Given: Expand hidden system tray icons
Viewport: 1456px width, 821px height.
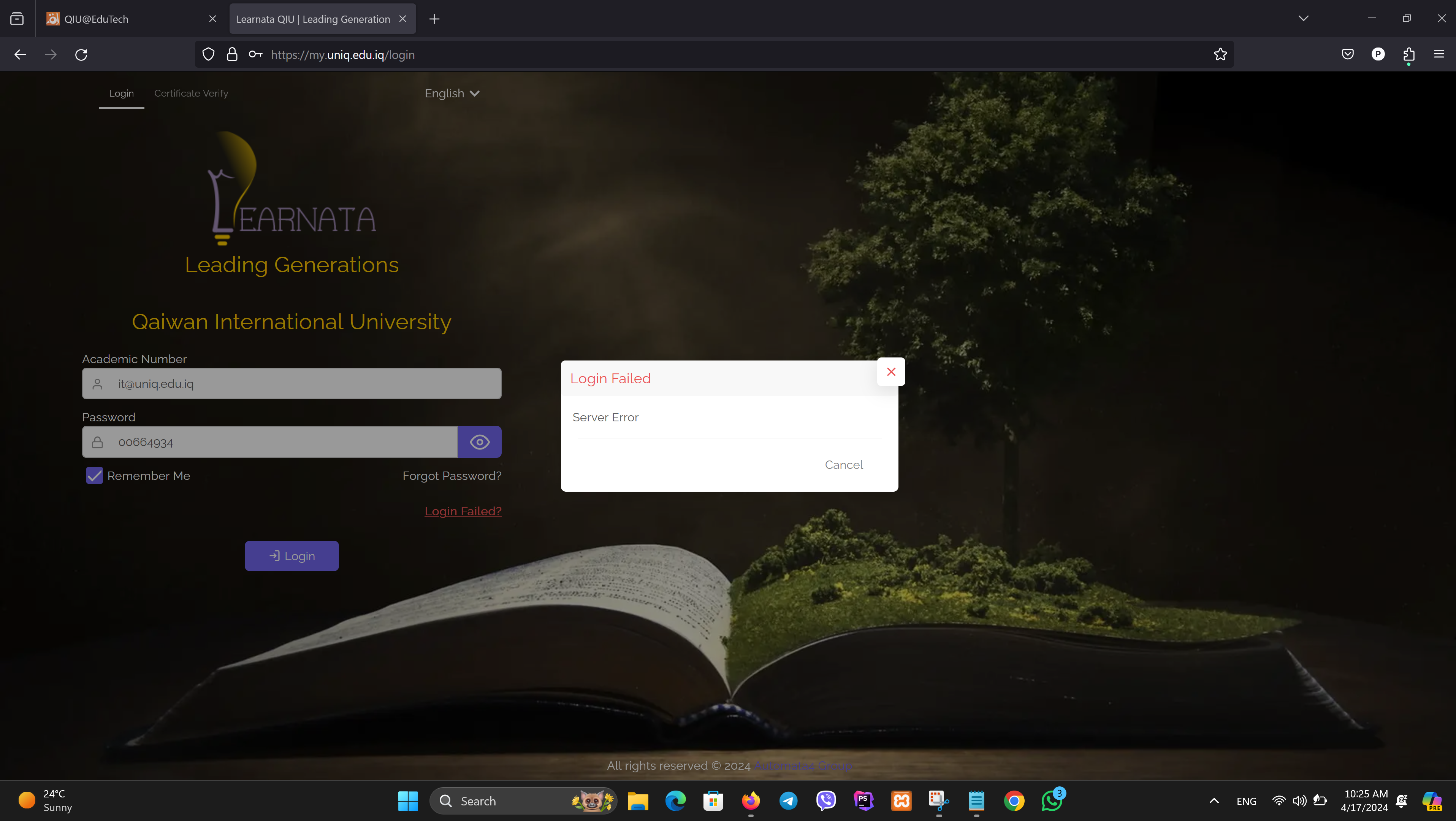Looking at the screenshot, I should coord(1214,800).
